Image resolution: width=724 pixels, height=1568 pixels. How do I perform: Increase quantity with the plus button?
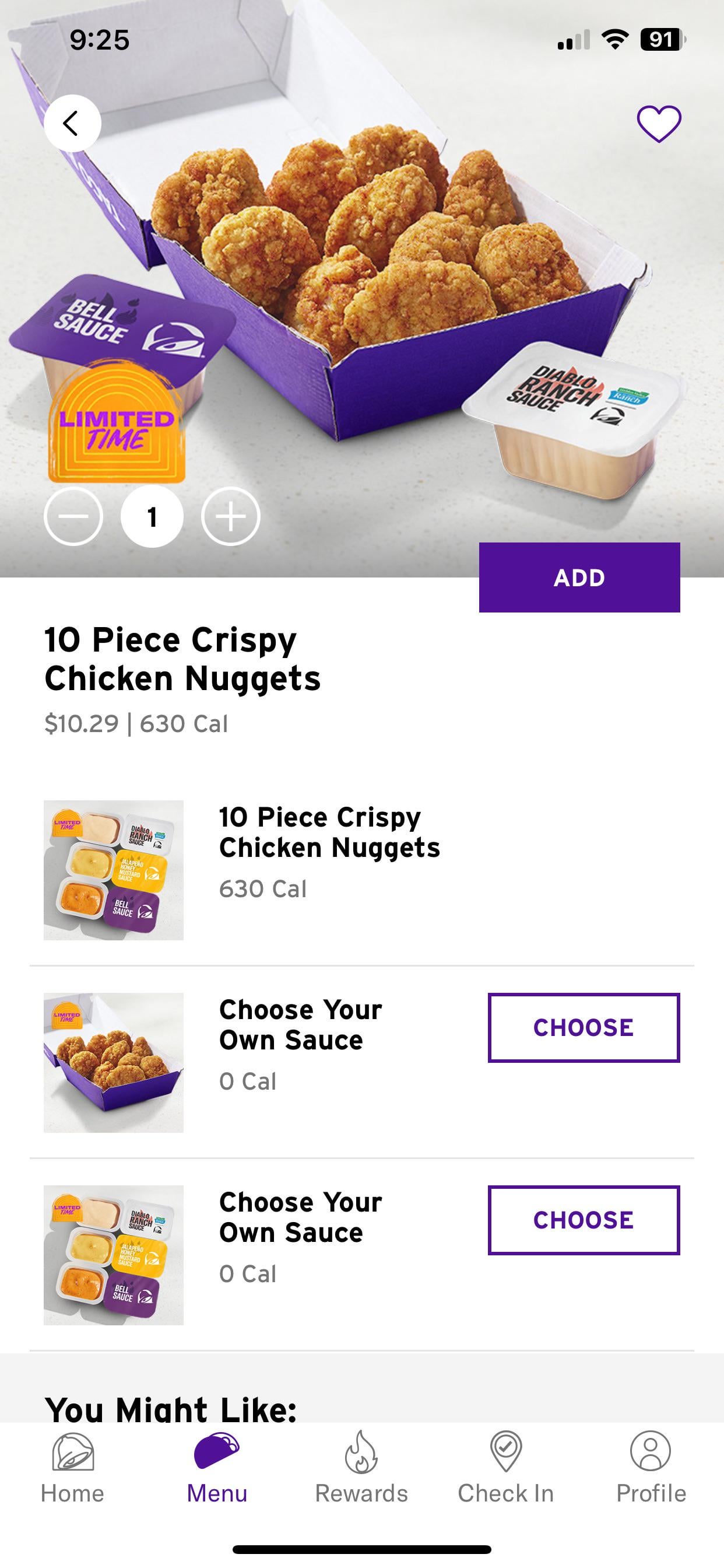coord(231,516)
